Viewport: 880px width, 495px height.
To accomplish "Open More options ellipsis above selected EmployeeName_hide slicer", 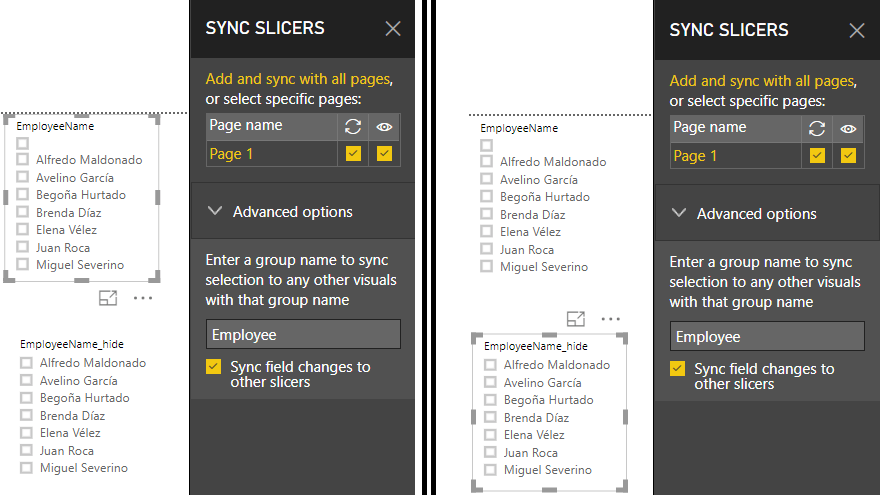I will coord(611,319).
